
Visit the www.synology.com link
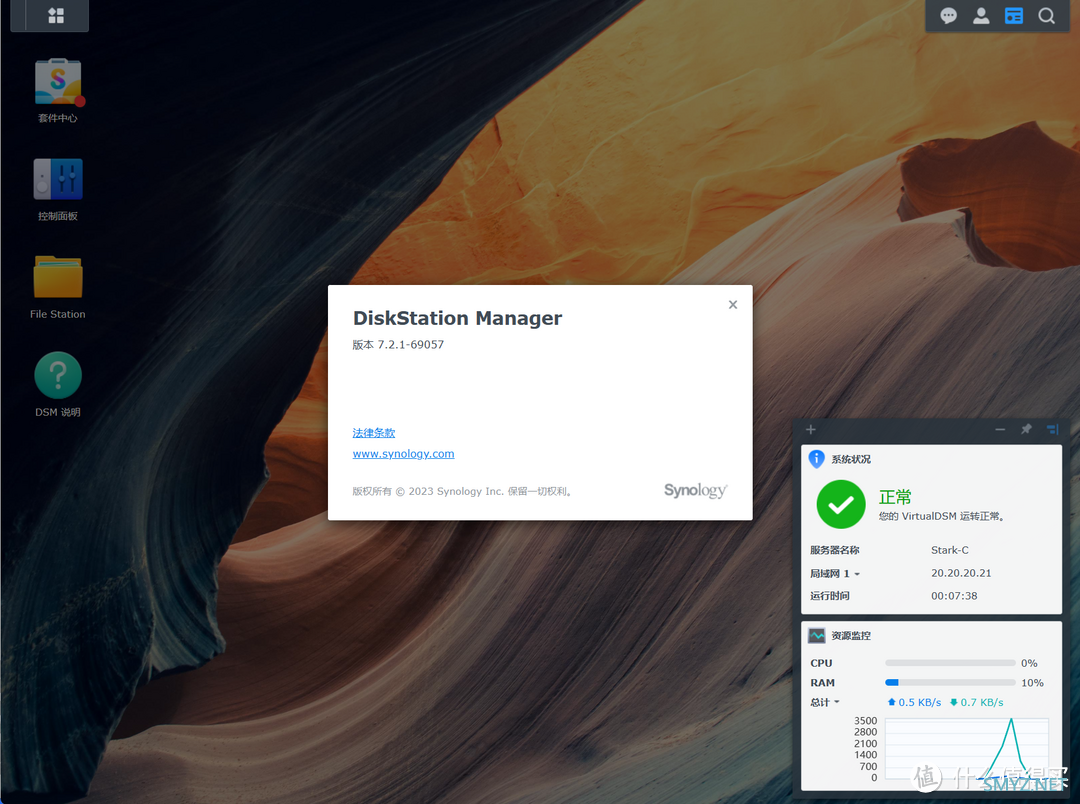coord(404,453)
